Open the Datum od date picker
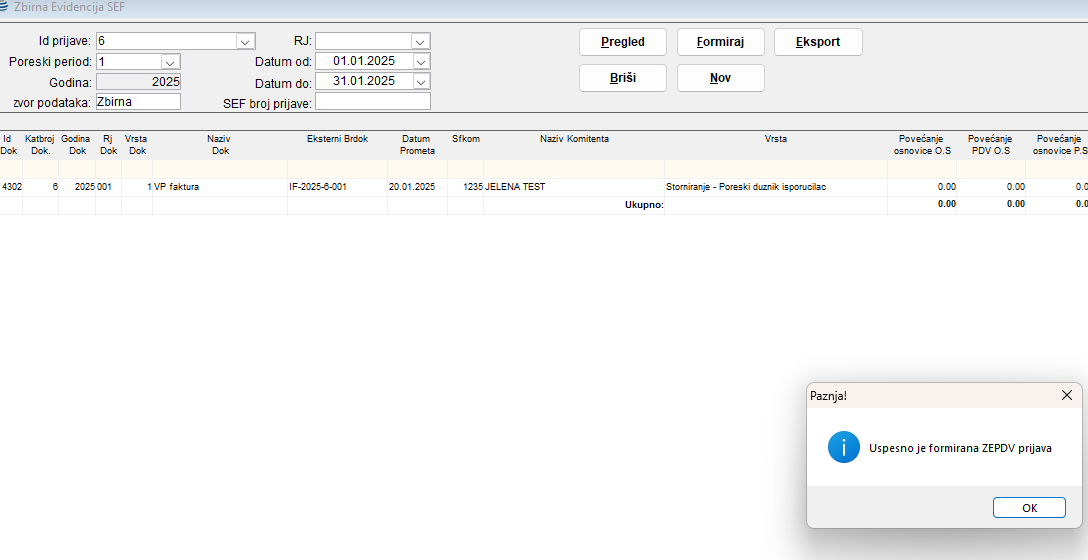Image resolution: width=1088 pixels, height=560 pixels. tap(420, 62)
